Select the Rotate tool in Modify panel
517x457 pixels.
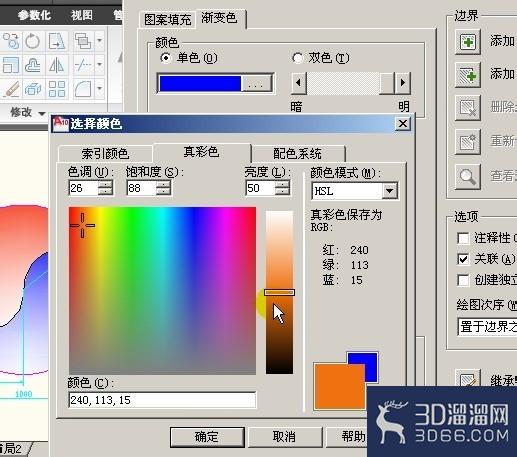tap(32, 41)
